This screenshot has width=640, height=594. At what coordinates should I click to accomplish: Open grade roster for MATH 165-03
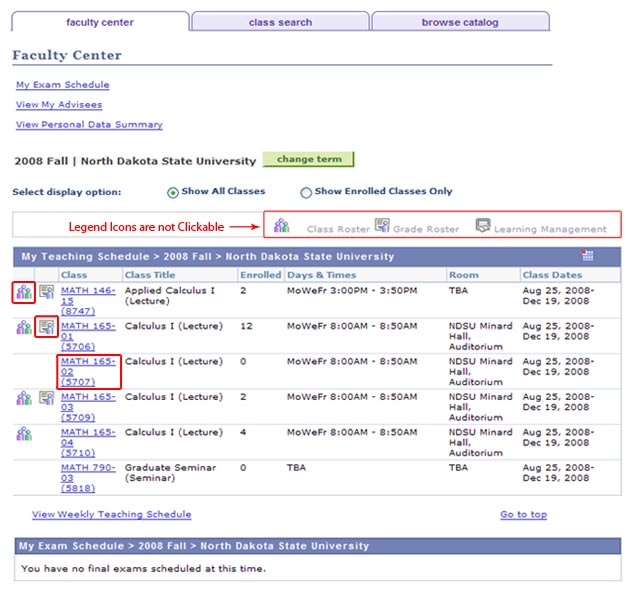coord(46,398)
